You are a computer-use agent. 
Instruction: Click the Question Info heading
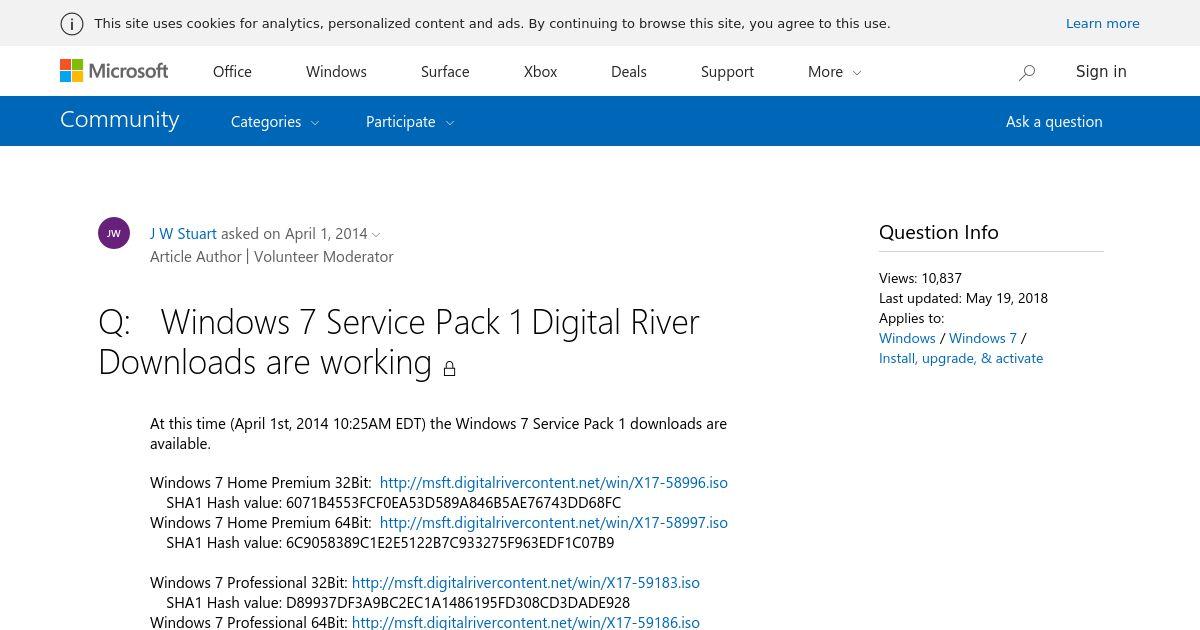[x=939, y=232]
